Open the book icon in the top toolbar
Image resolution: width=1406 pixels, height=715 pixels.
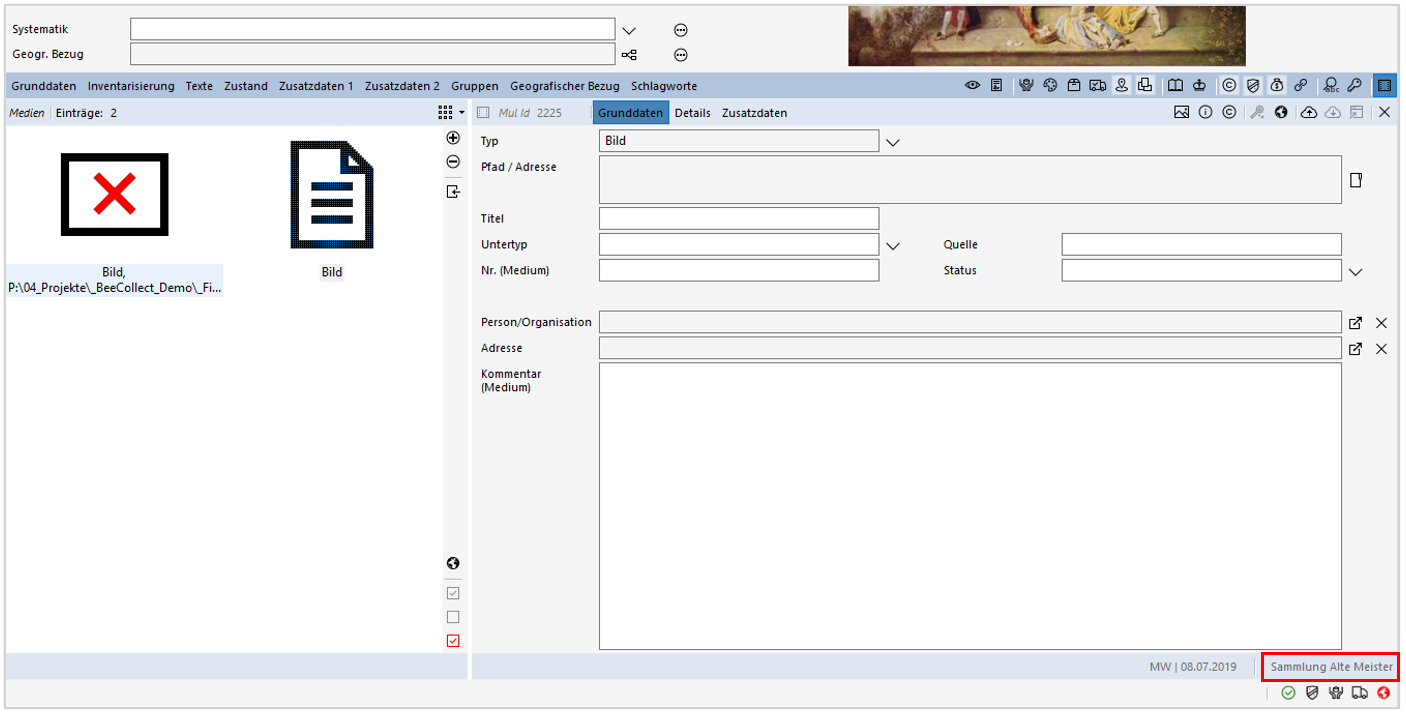click(1175, 85)
